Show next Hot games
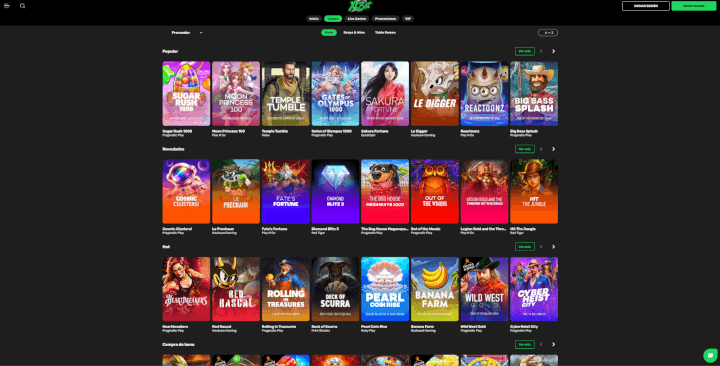The image size is (720, 366). click(x=553, y=247)
